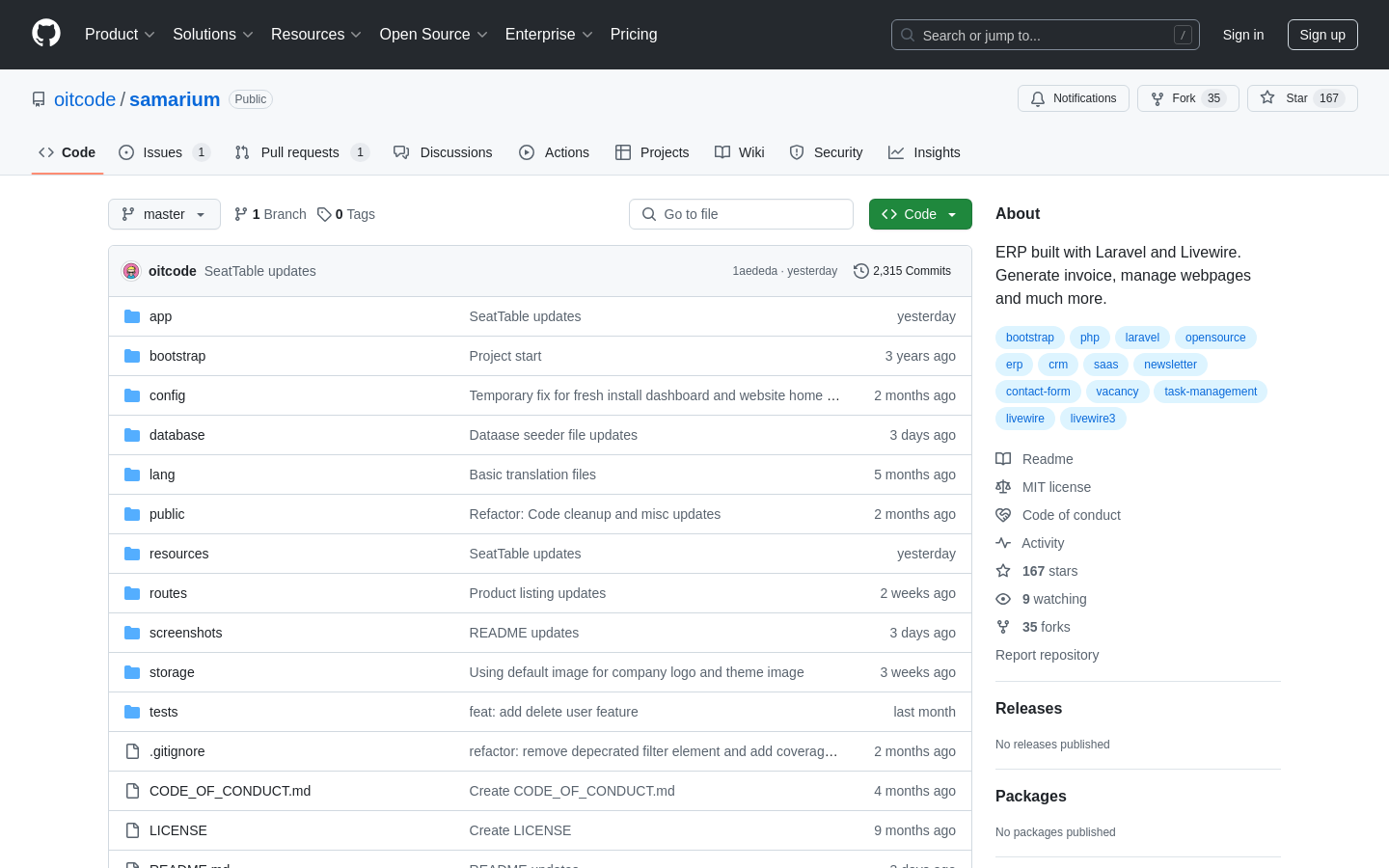The height and width of the screenshot is (868, 1389).
Task: Switch to the Actions tab
Action: [x=554, y=152]
